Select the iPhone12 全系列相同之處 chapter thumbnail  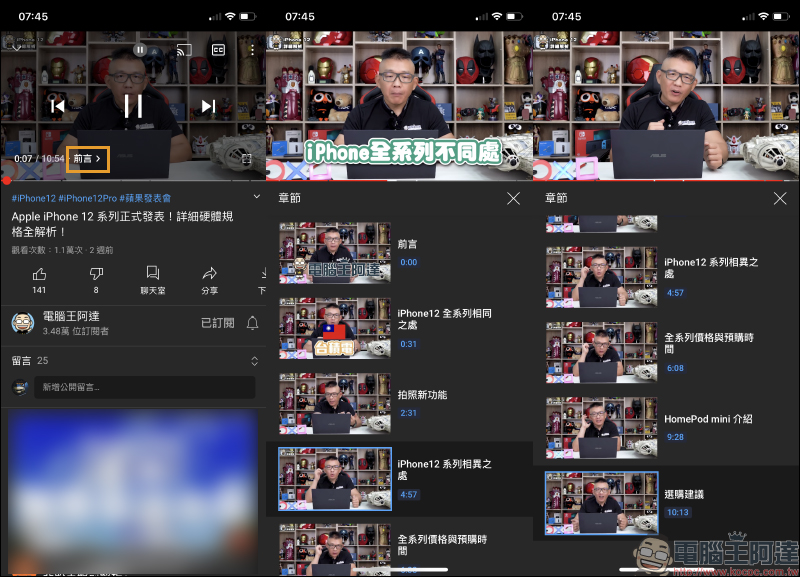[335, 328]
